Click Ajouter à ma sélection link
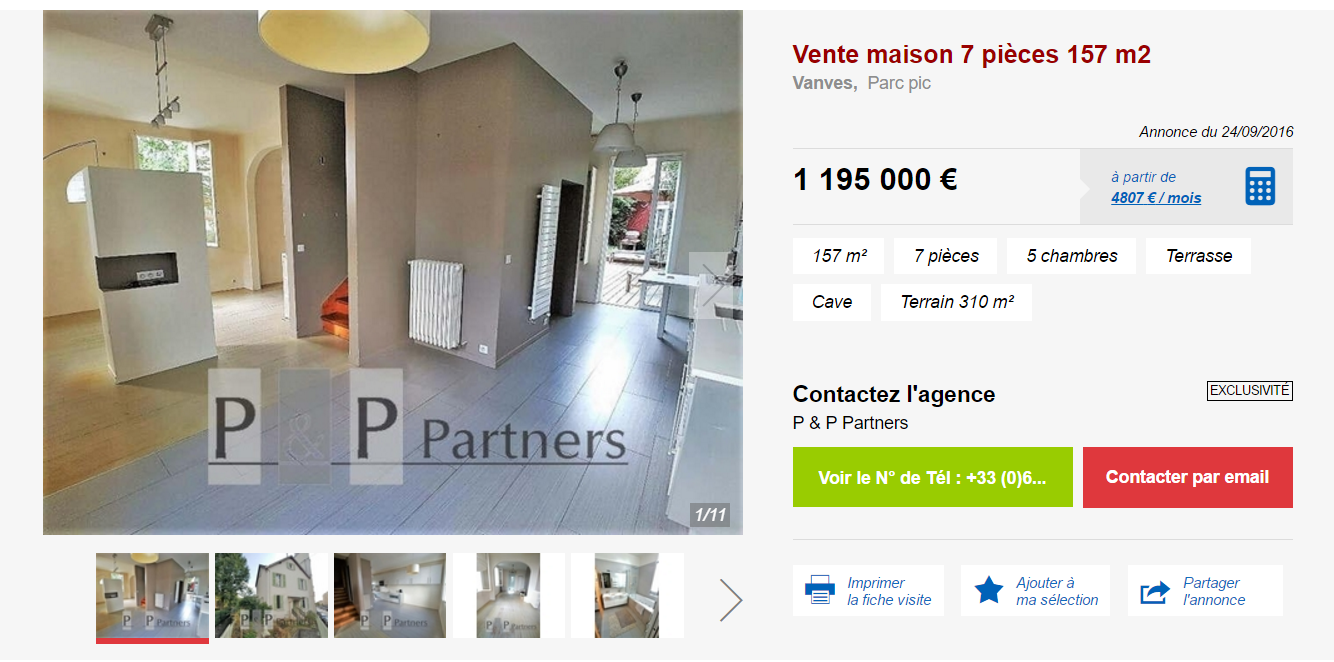 [1057, 591]
